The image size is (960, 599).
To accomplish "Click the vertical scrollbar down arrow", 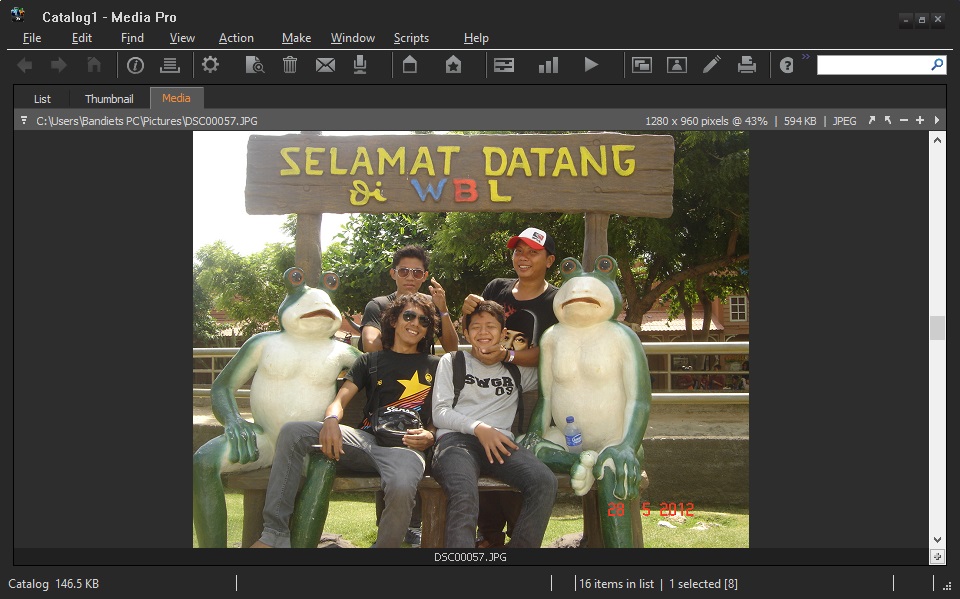I will pos(937,540).
